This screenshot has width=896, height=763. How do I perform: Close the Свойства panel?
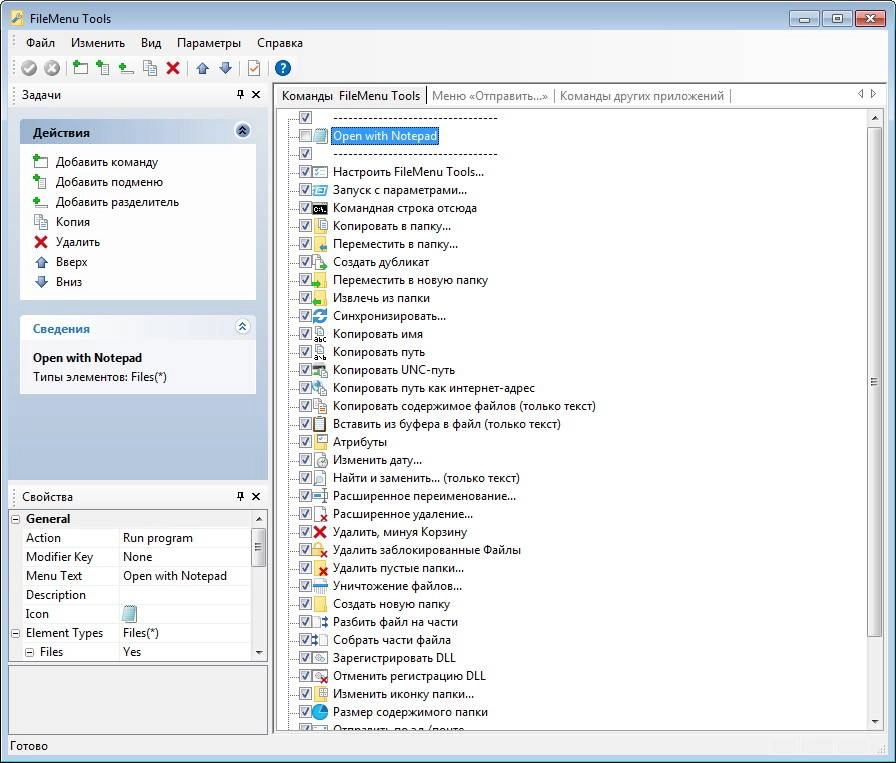click(x=256, y=496)
